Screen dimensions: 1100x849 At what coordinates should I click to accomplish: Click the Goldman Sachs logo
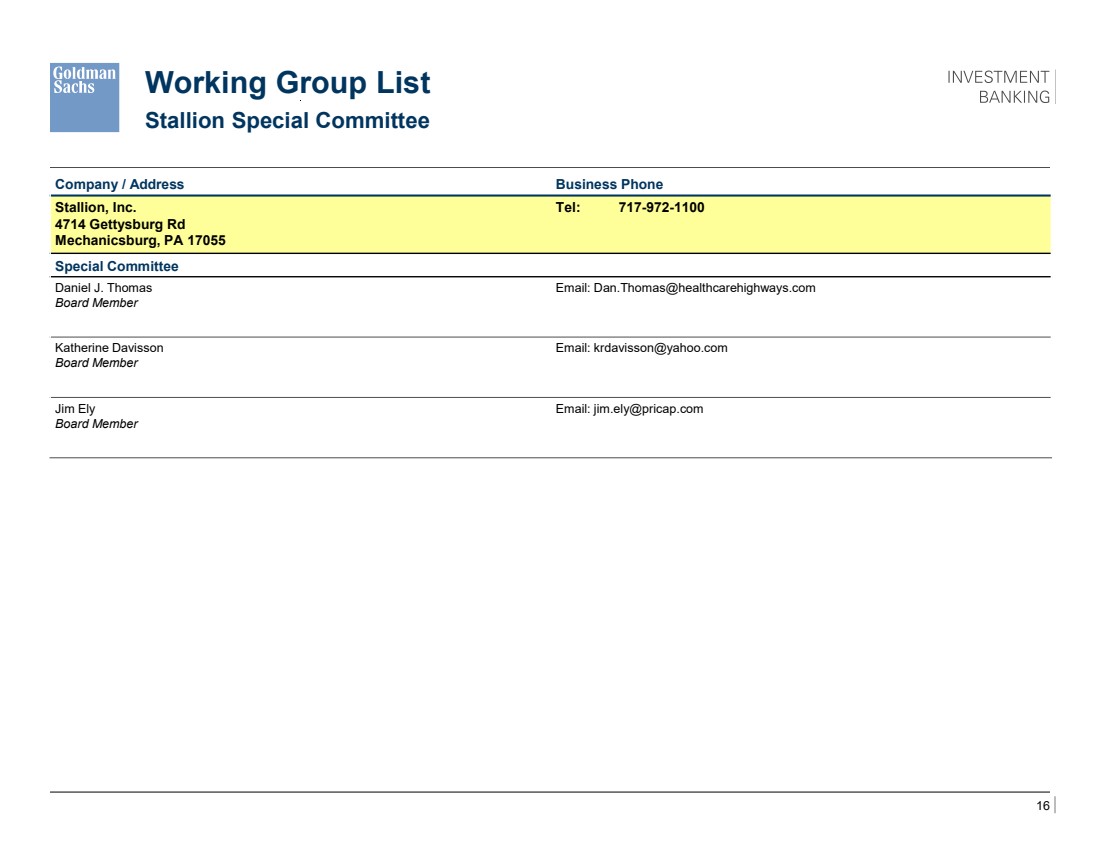point(84,98)
